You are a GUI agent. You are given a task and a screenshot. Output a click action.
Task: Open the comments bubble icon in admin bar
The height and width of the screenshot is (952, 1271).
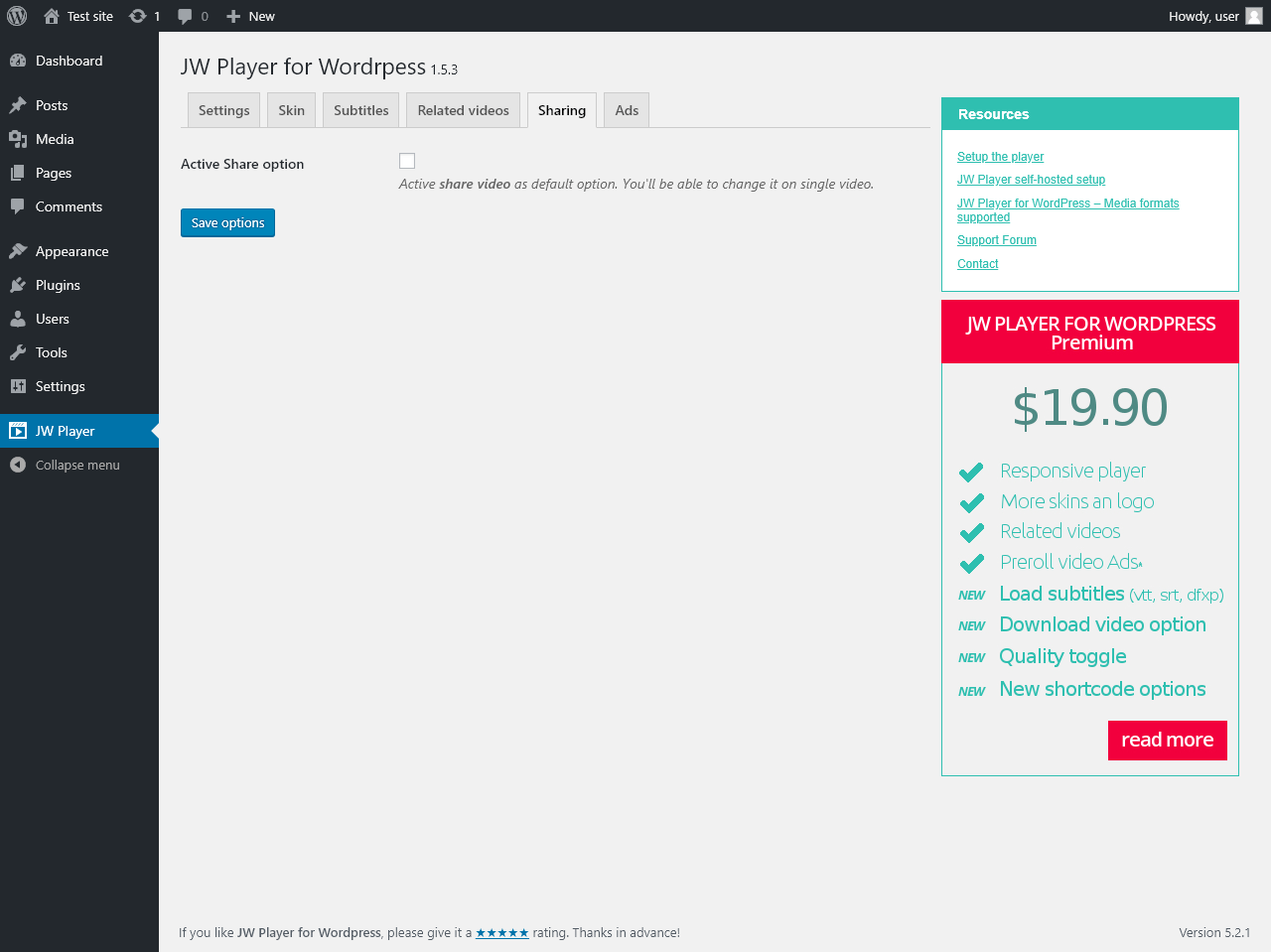(185, 16)
